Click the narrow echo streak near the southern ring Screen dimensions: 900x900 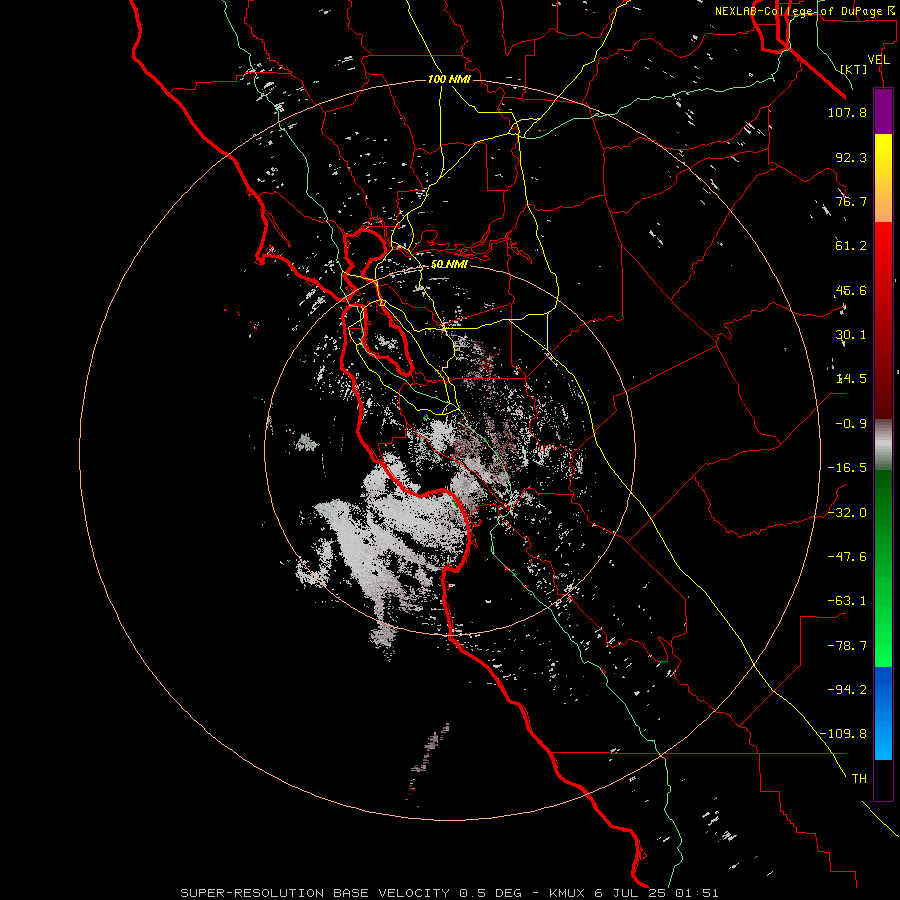[429, 761]
